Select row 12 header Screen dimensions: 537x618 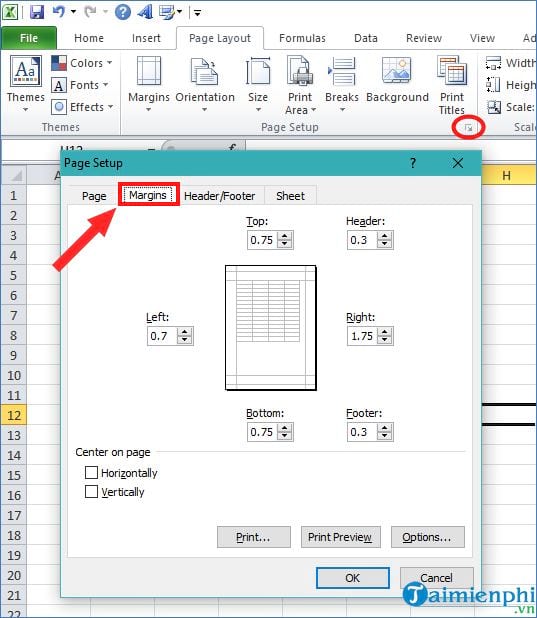pos(13,415)
